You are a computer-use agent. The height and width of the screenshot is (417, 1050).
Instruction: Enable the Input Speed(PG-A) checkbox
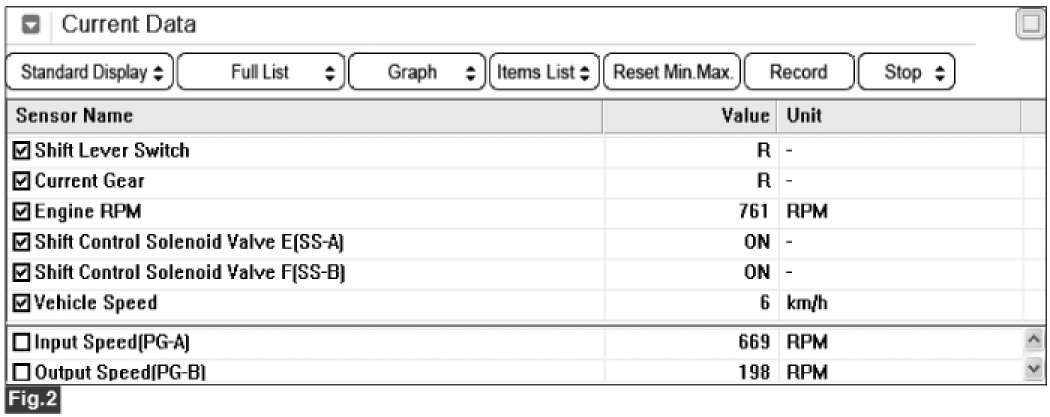click(x=22, y=343)
